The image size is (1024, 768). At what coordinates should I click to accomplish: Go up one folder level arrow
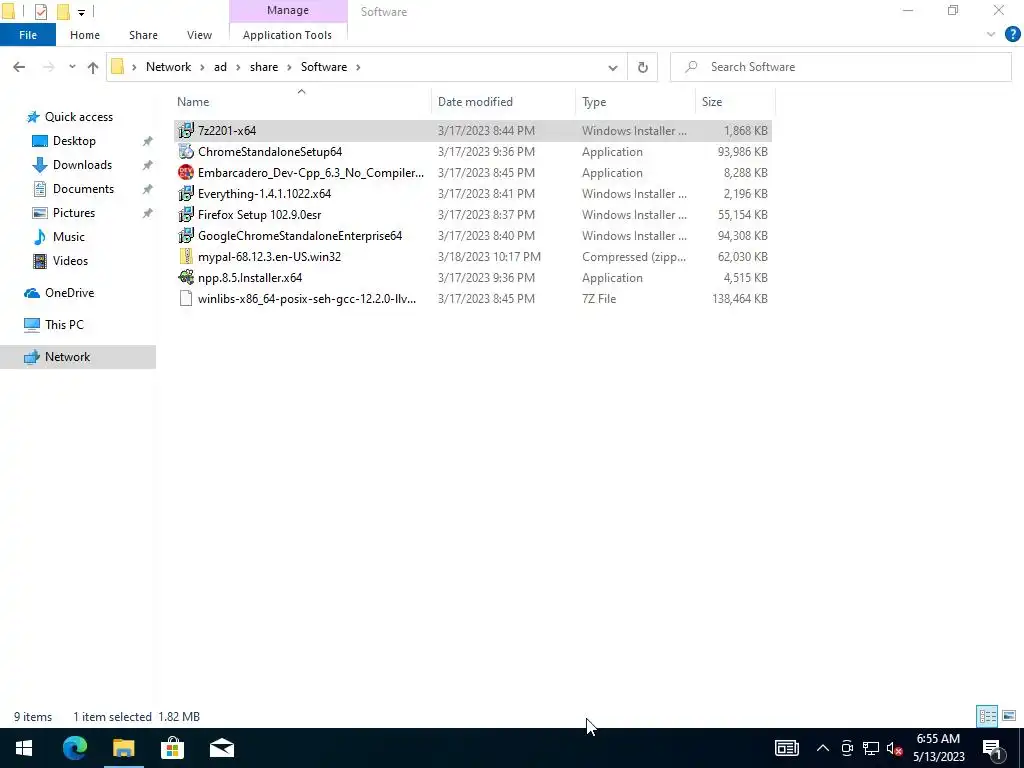pyautogui.click(x=93, y=67)
